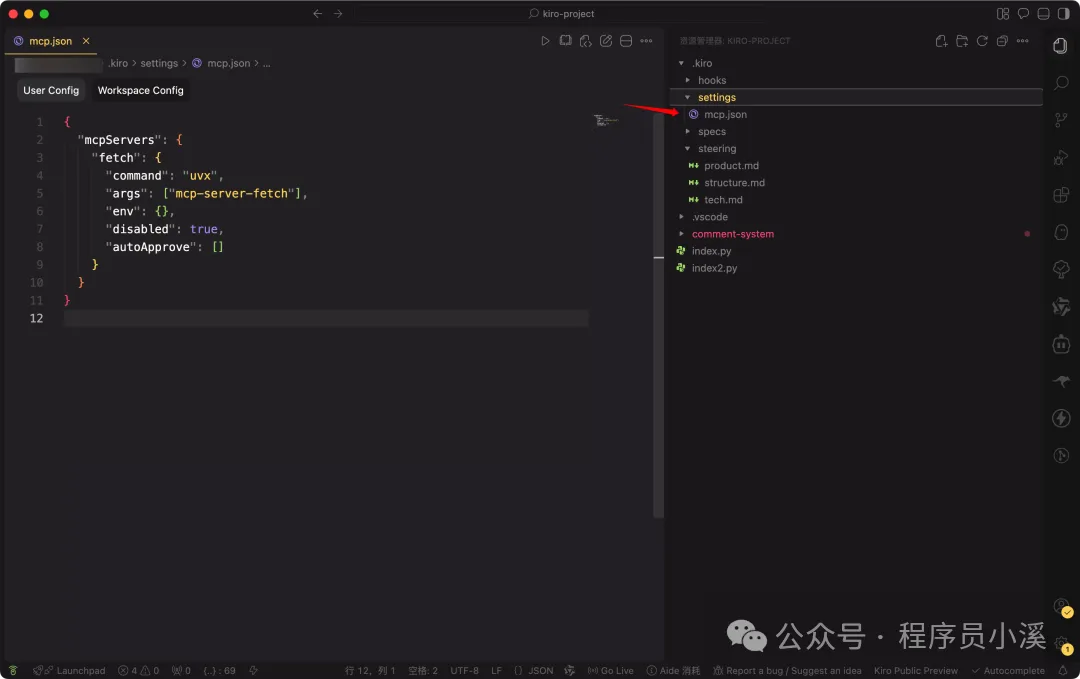Image resolution: width=1080 pixels, height=679 pixels.
Task: Open the Explorer view in the activity bar
Action: pyautogui.click(x=1061, y=45)
